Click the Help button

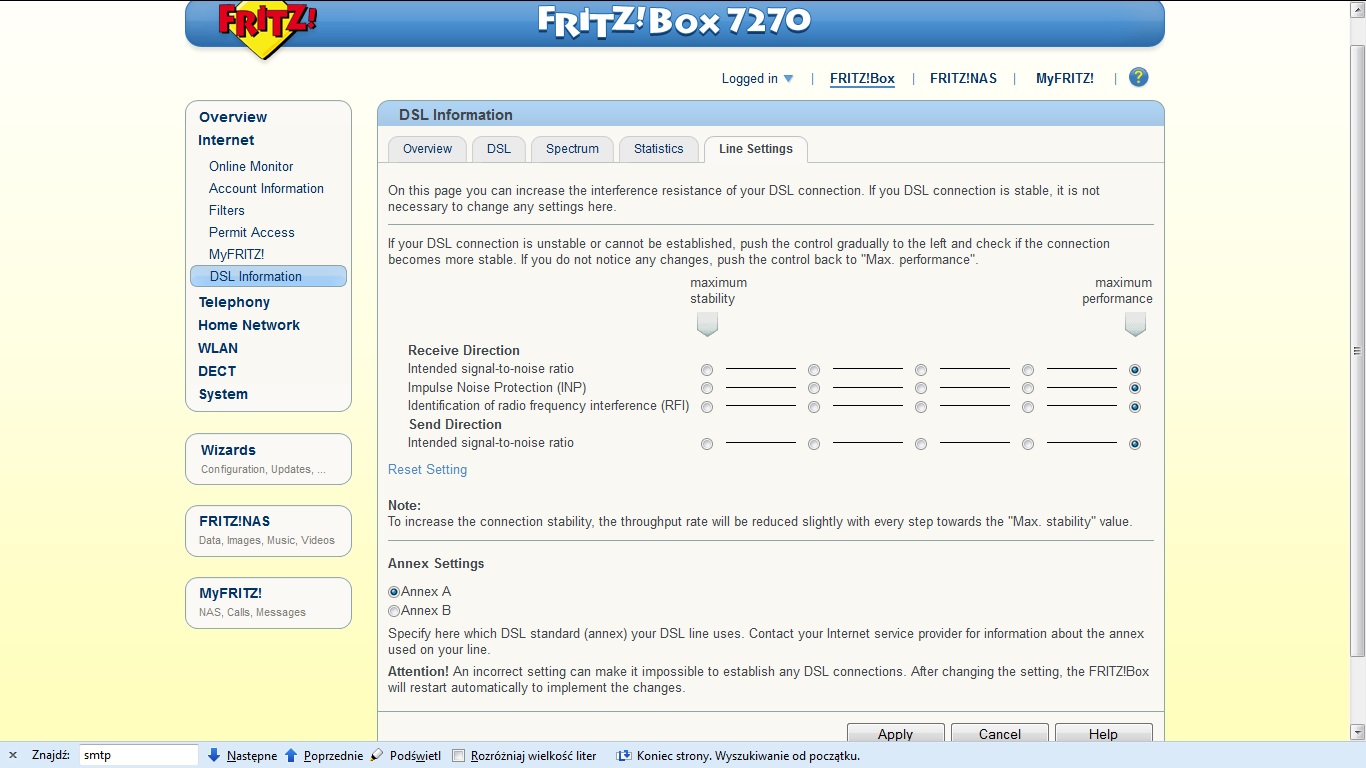[1103, 733]
